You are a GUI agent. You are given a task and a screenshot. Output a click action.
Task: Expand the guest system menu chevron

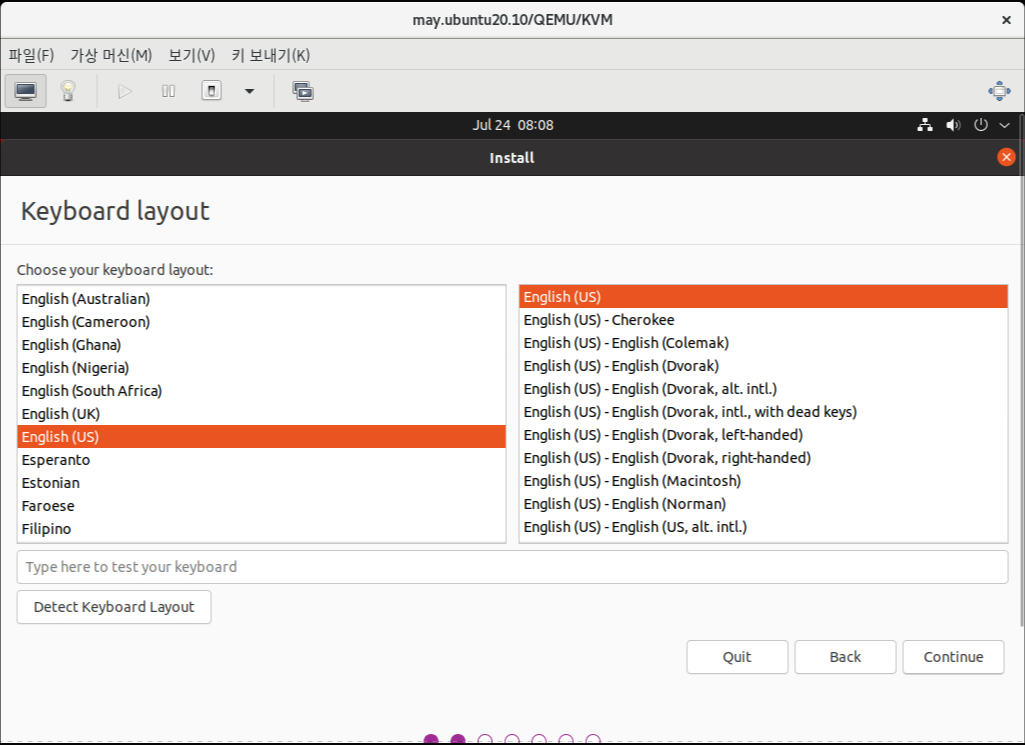pyautogui.click(x=1005, y=125)
